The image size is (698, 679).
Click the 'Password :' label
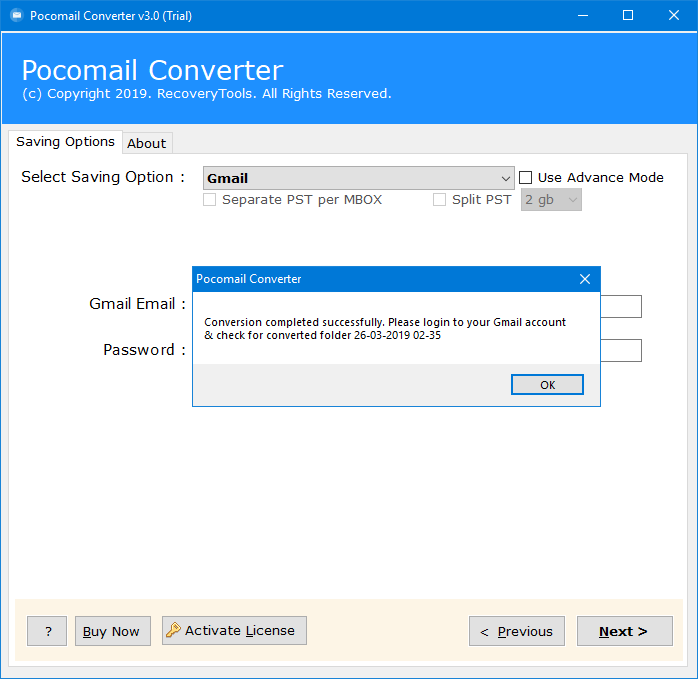click(144, 350)
